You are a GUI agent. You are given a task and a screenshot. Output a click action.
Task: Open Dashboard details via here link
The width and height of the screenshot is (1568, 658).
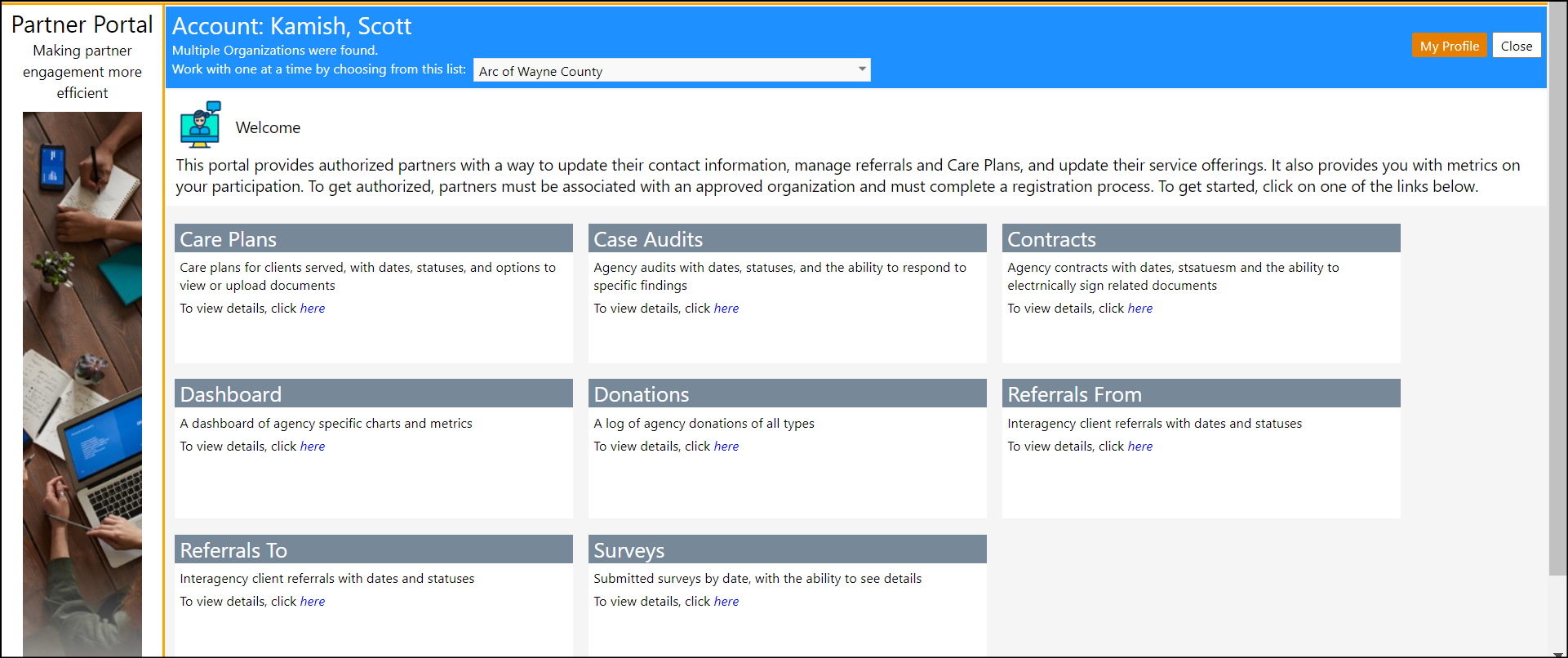click(313, 447)
